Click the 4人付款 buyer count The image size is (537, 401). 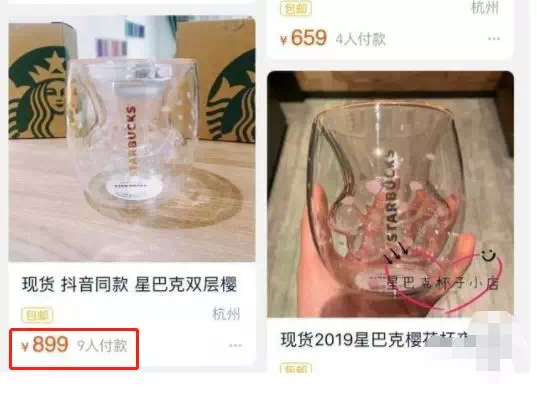361,39
